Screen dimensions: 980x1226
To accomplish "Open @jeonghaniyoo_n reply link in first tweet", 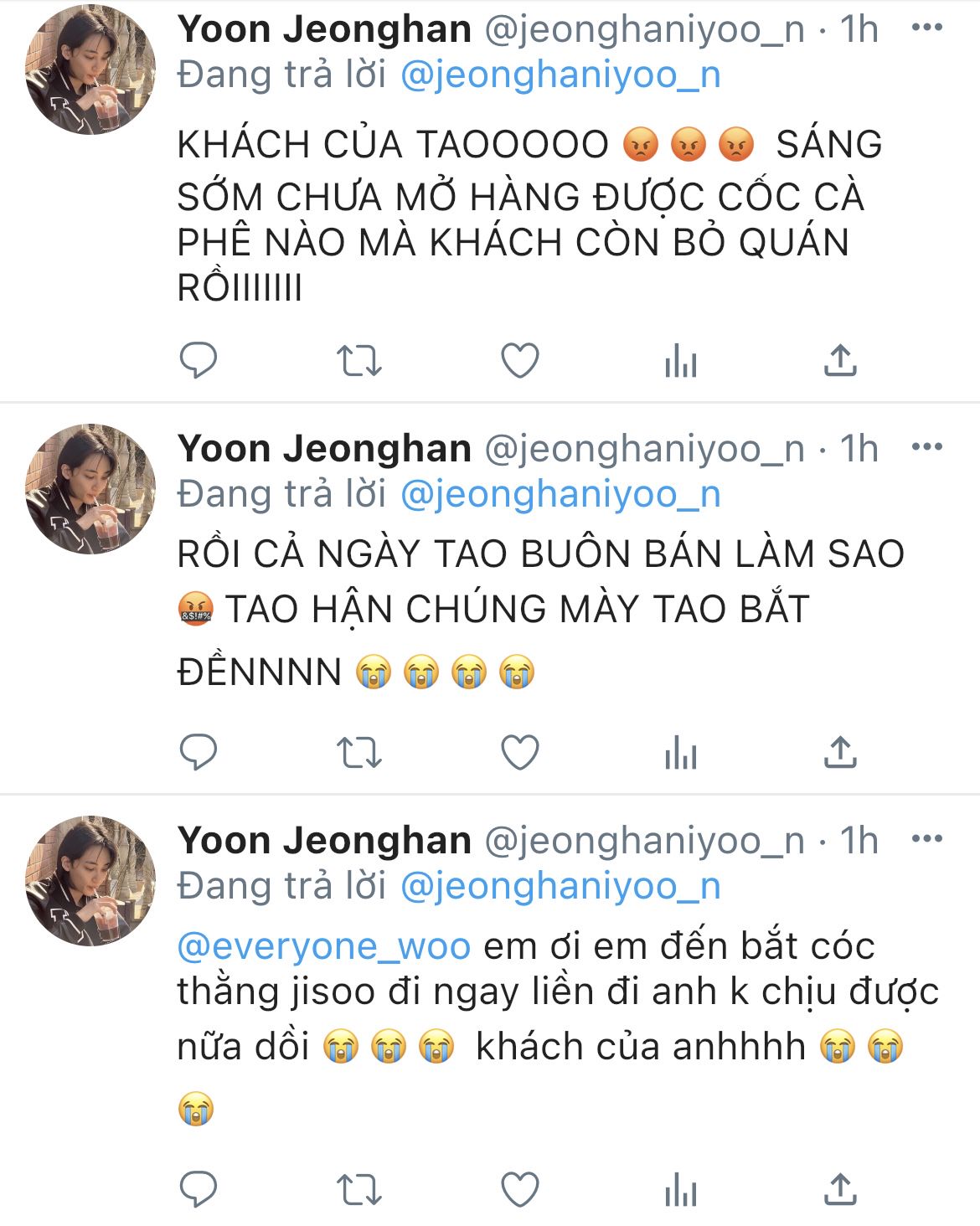I will 560,75.
